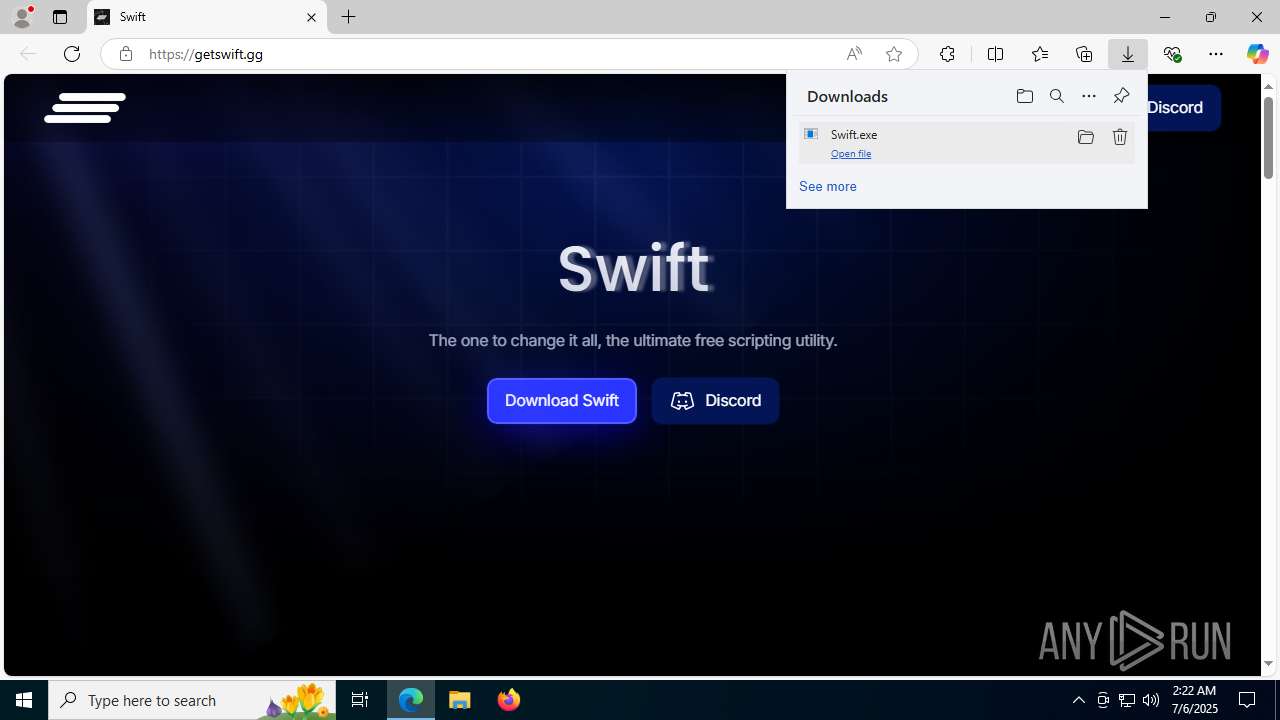Image resolution: width=1280 pixels, height=720 pixels.
Task: Click the page vertical scrollbar thumb
Action: click(x=1268, y=137)
